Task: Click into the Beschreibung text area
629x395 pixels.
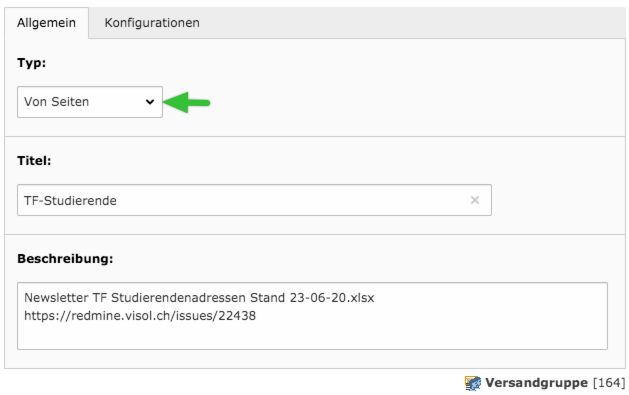Action: (x=312, y=316)
